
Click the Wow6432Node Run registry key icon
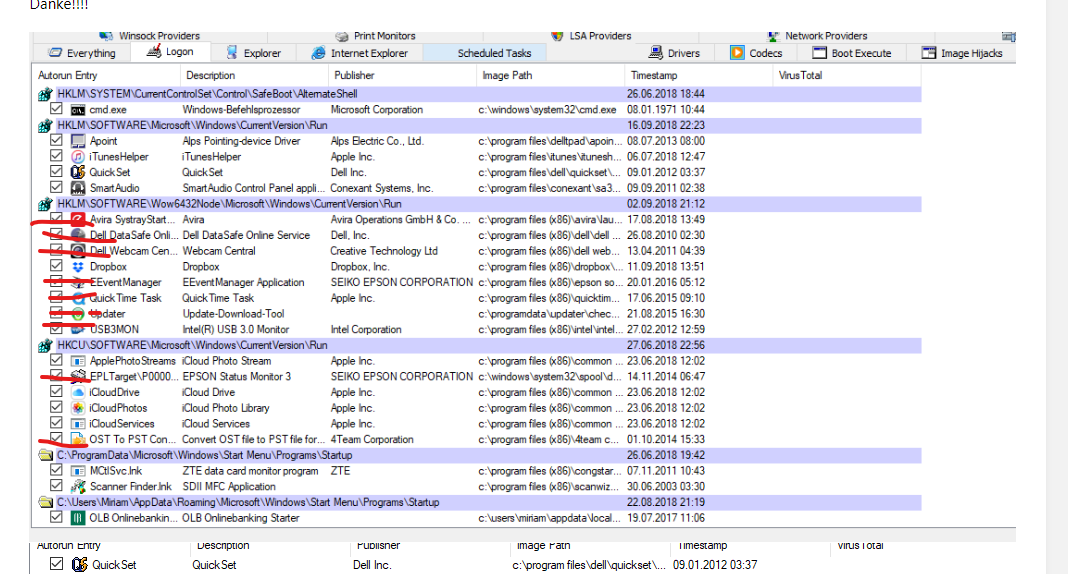(x=45, y=204)
